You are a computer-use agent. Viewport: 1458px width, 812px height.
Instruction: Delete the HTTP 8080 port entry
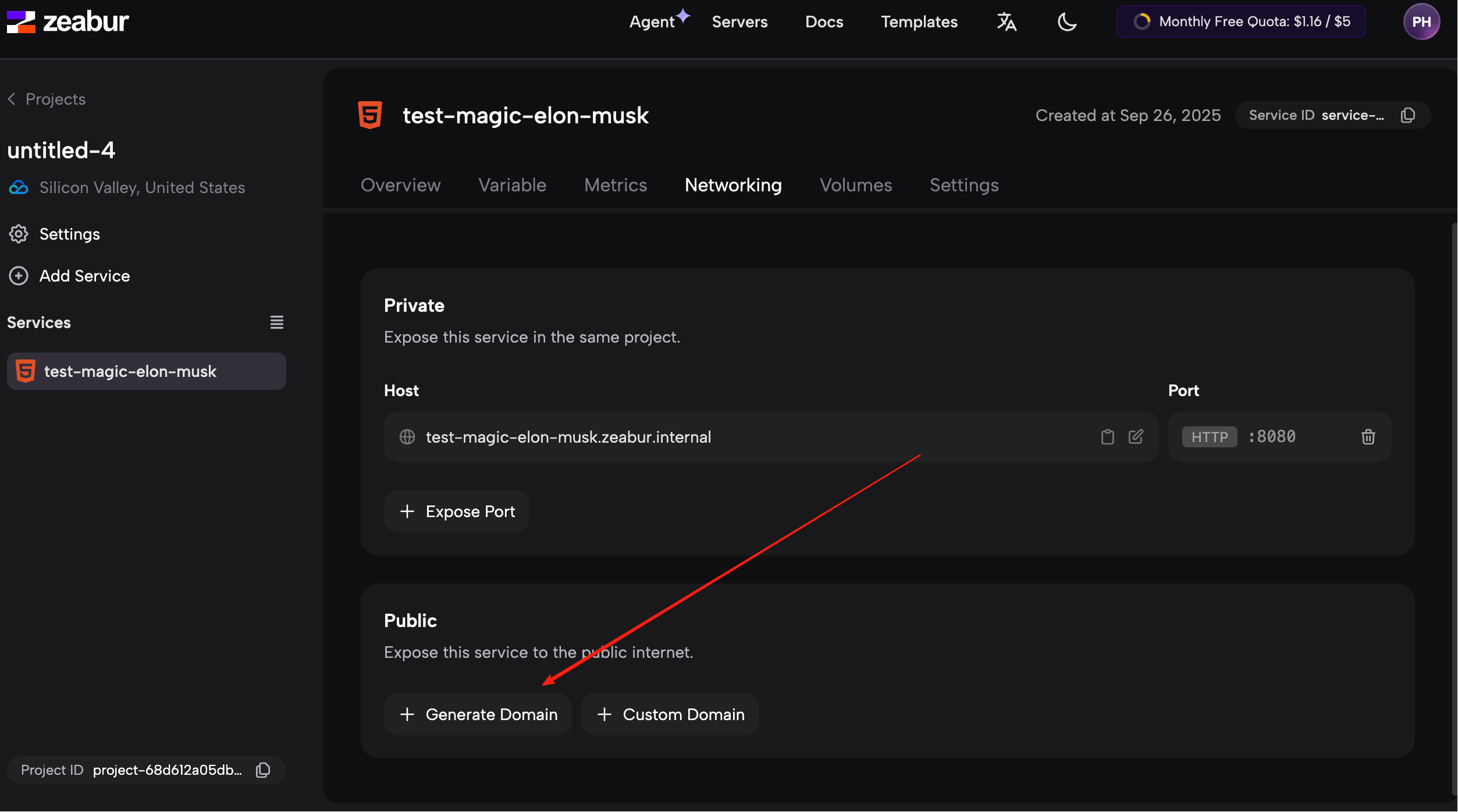(x=1368, y=437)
